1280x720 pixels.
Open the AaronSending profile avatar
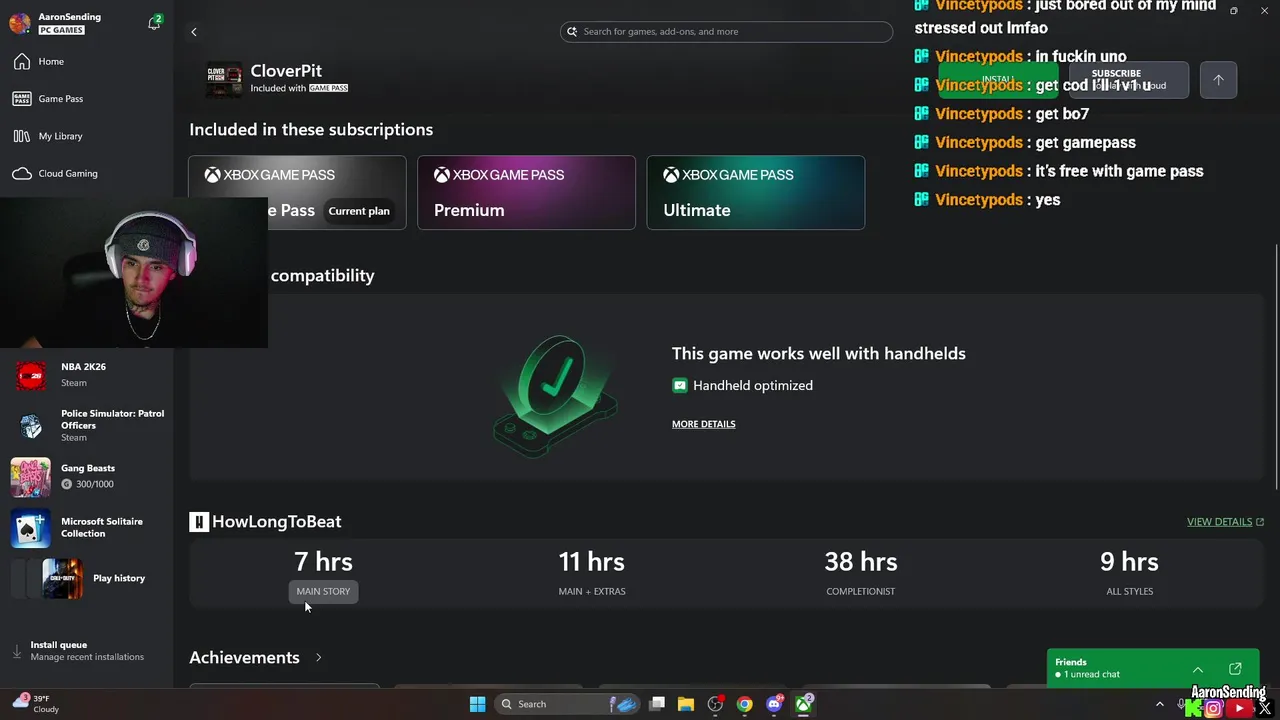[x=20, y=23]
